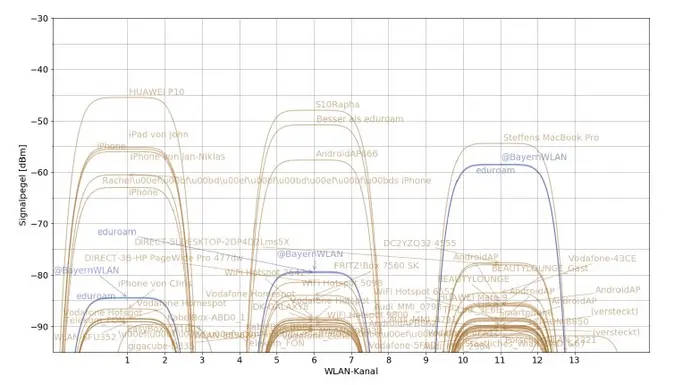This screenshot has width=674, height=385.
Task: Select the S10Rapha network label
Action: pos(337,104)
